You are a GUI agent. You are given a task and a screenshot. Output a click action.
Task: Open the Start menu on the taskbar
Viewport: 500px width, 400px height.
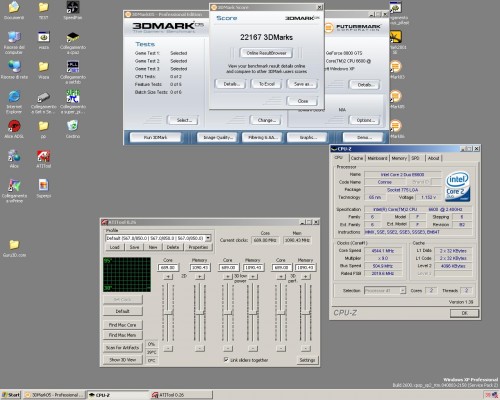[11, 395]
